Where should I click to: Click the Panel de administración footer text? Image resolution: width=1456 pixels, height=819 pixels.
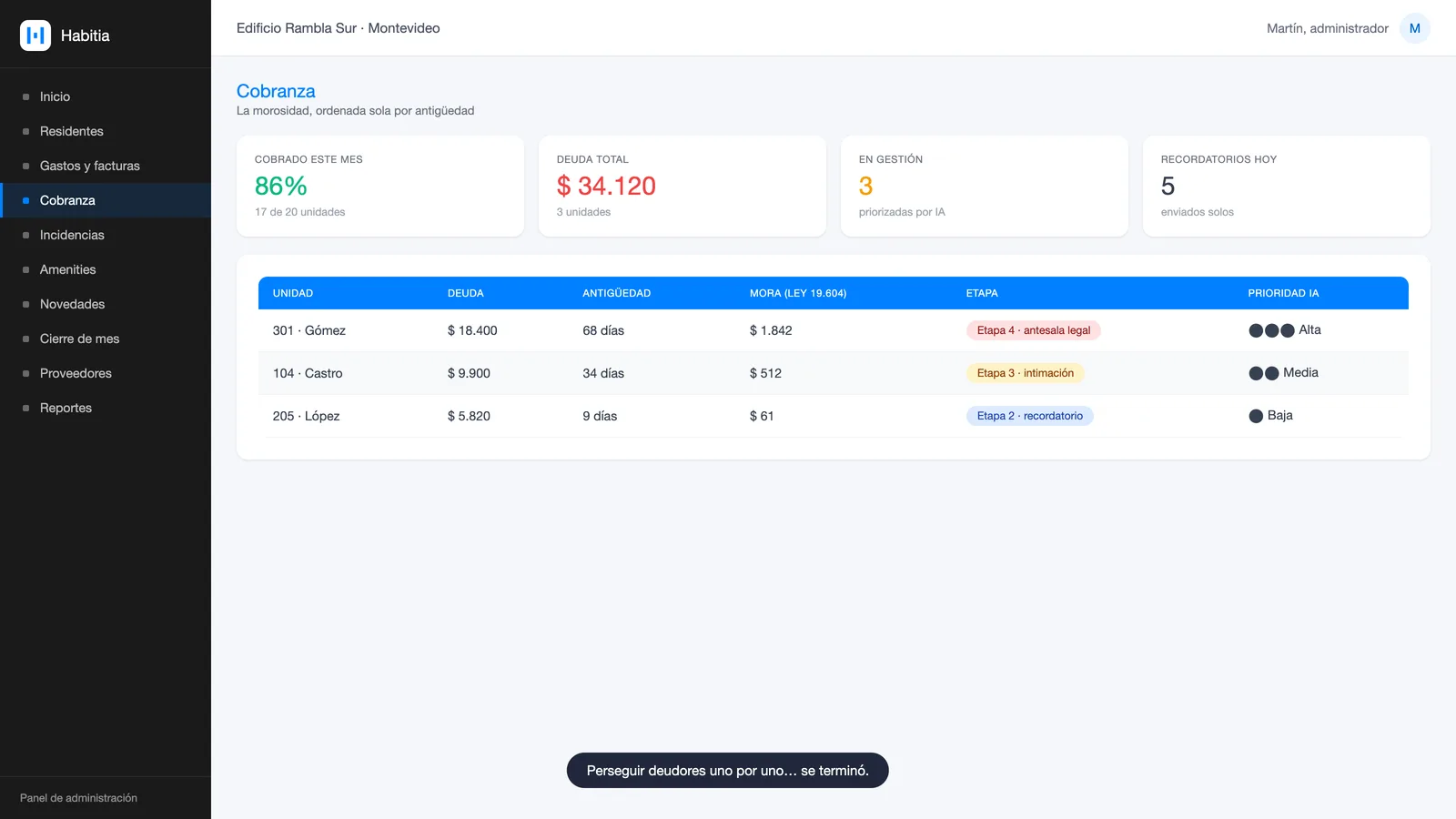pos(78,798)
